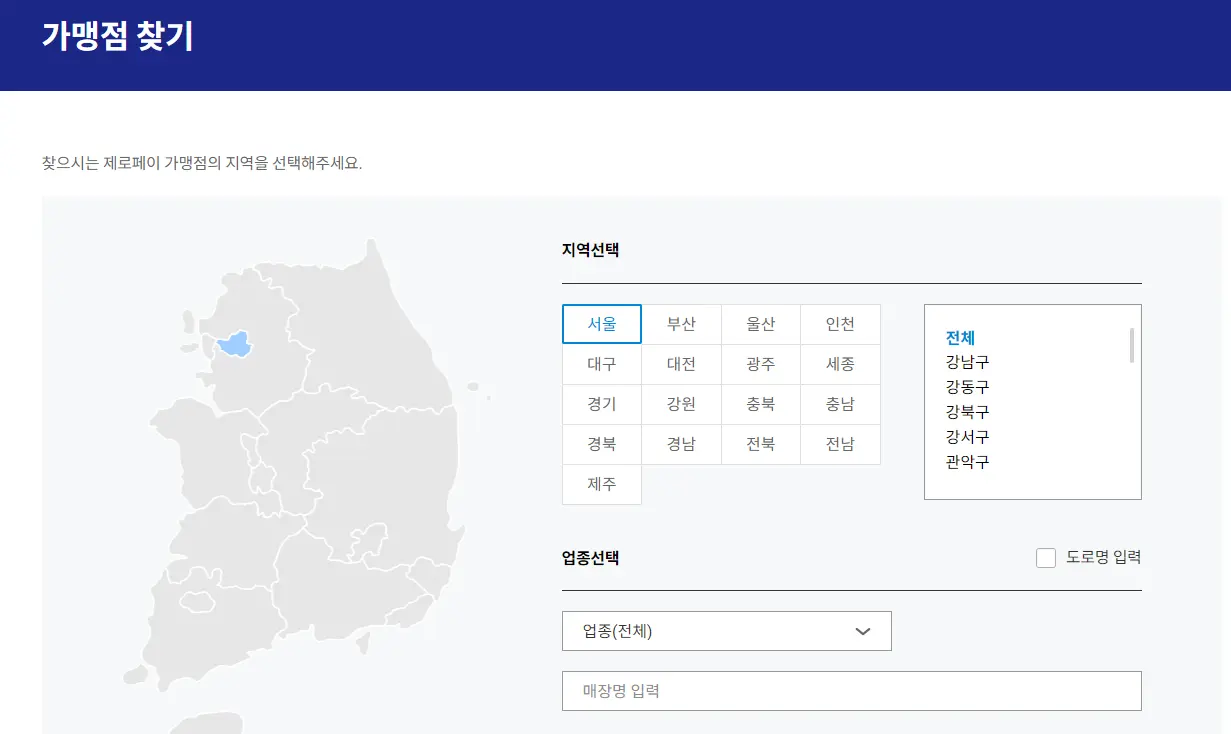
Task: Choose the 전남 region
Action: tap(841, 444)
